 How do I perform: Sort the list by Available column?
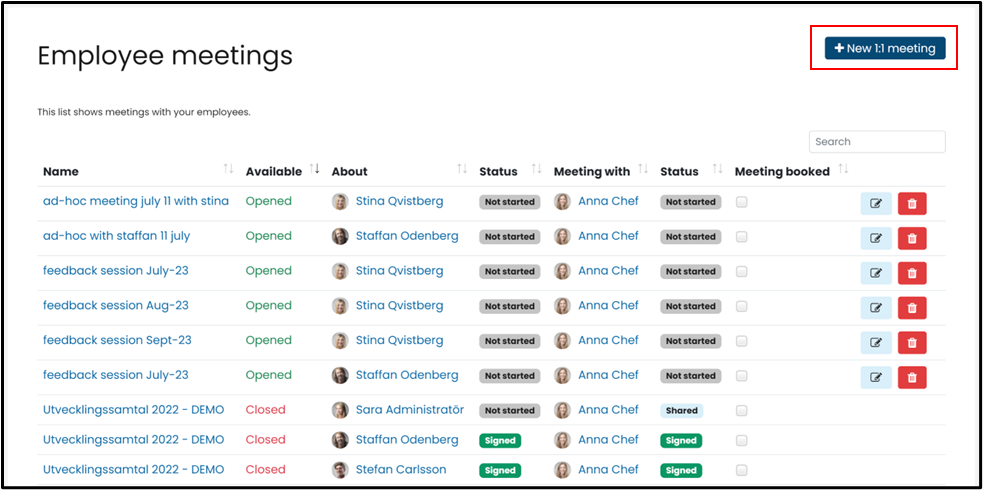316,170
